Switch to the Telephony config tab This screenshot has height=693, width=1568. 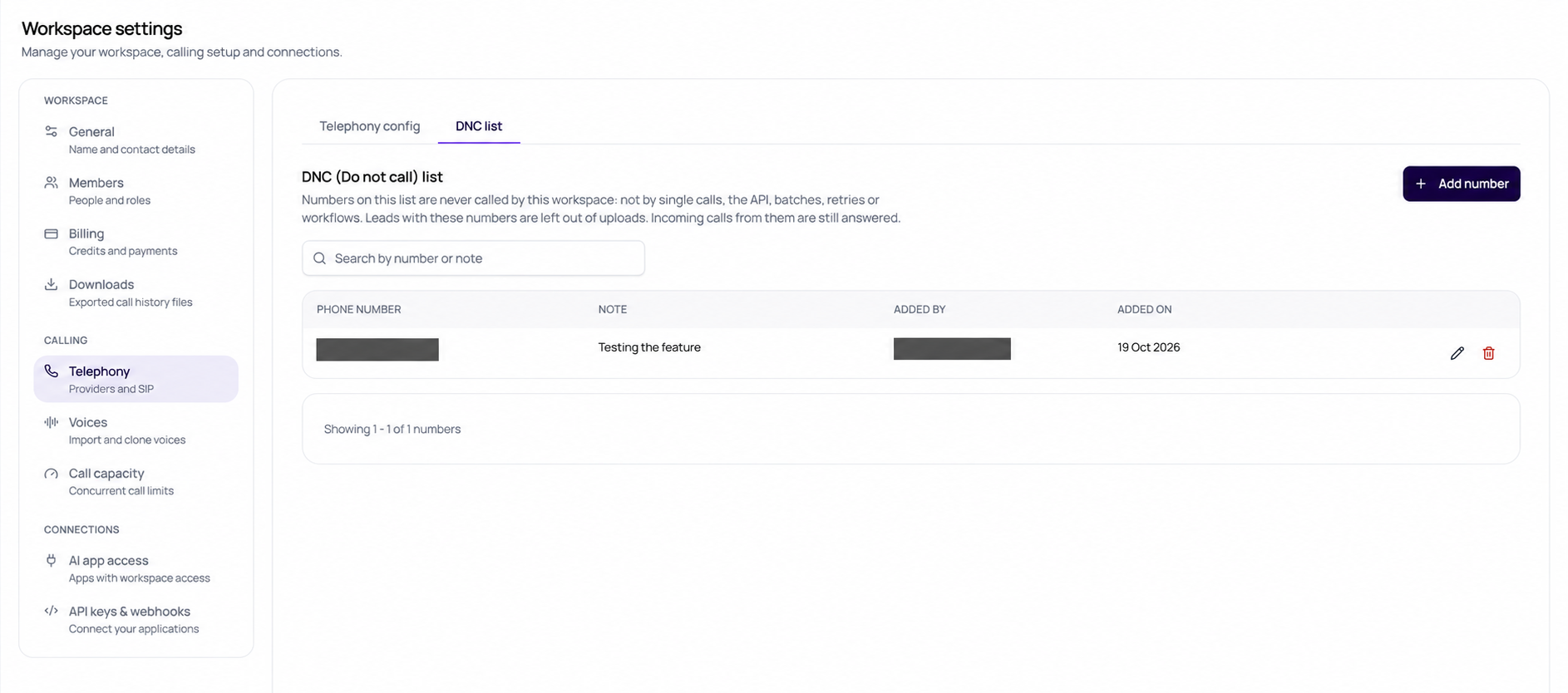(x=370, y=126)
